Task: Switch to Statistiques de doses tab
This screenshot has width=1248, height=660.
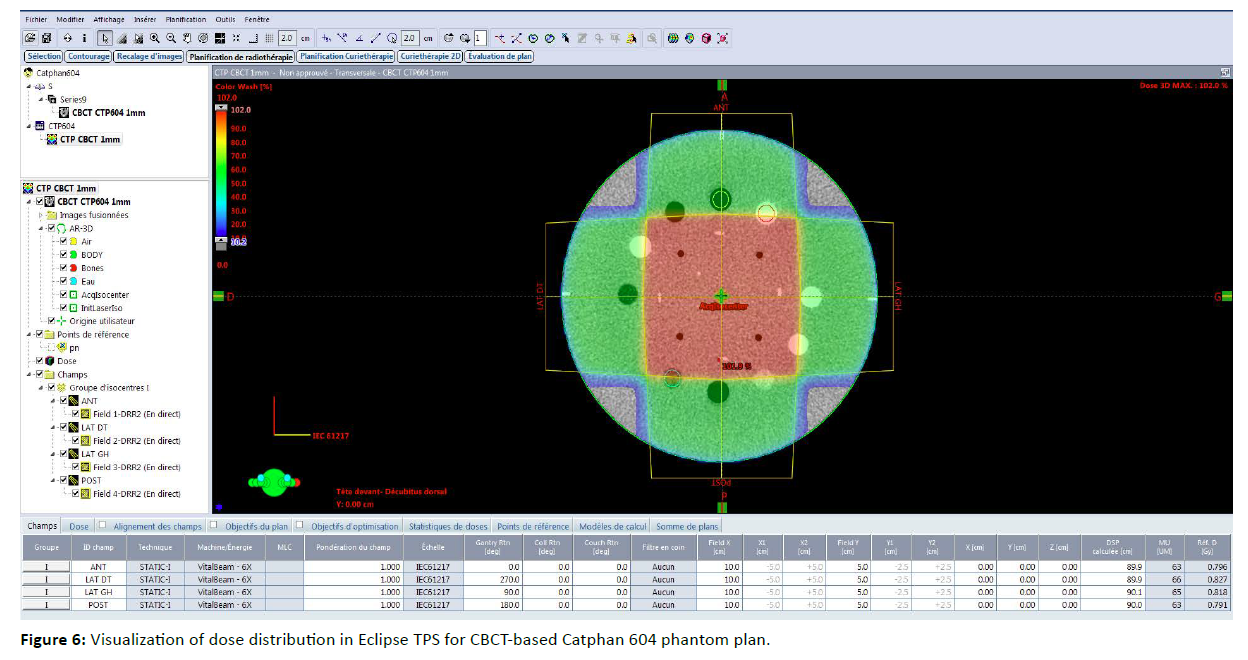Action: click(x=448, y=526)
